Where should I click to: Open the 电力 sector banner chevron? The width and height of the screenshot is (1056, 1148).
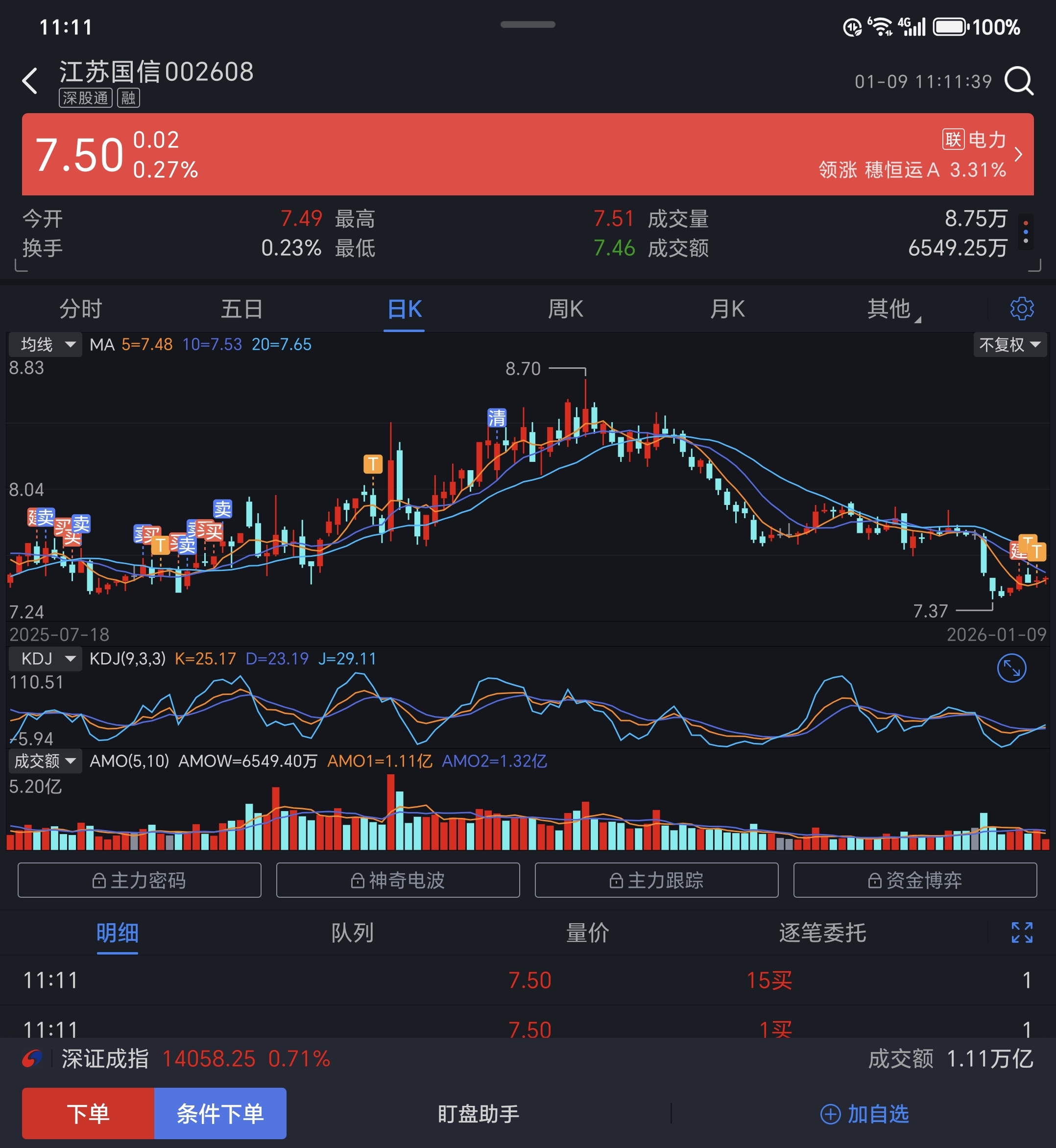click(1018, 154)
